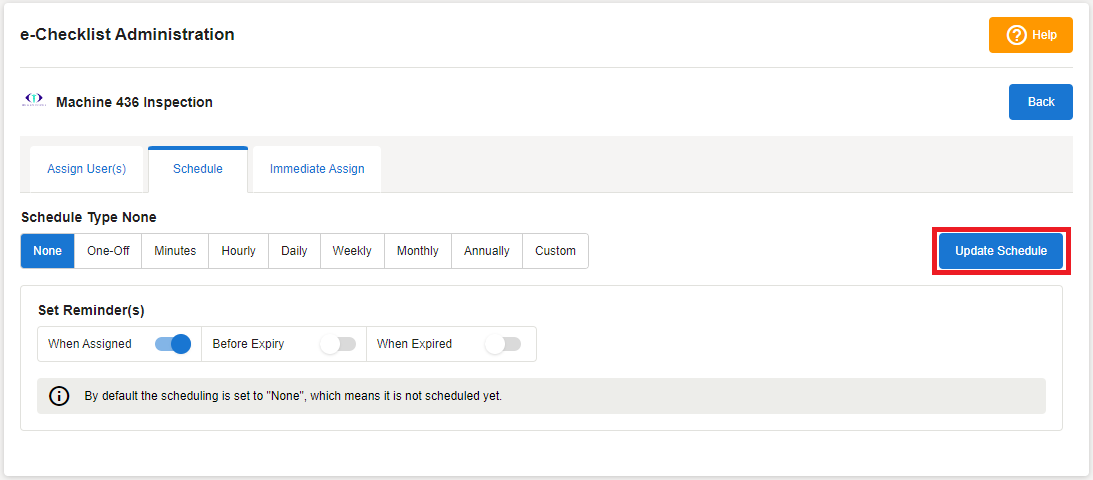Open the Assign User(s) tab
The width and height of the screenshot is (1093, 480).
pos(87,169)
